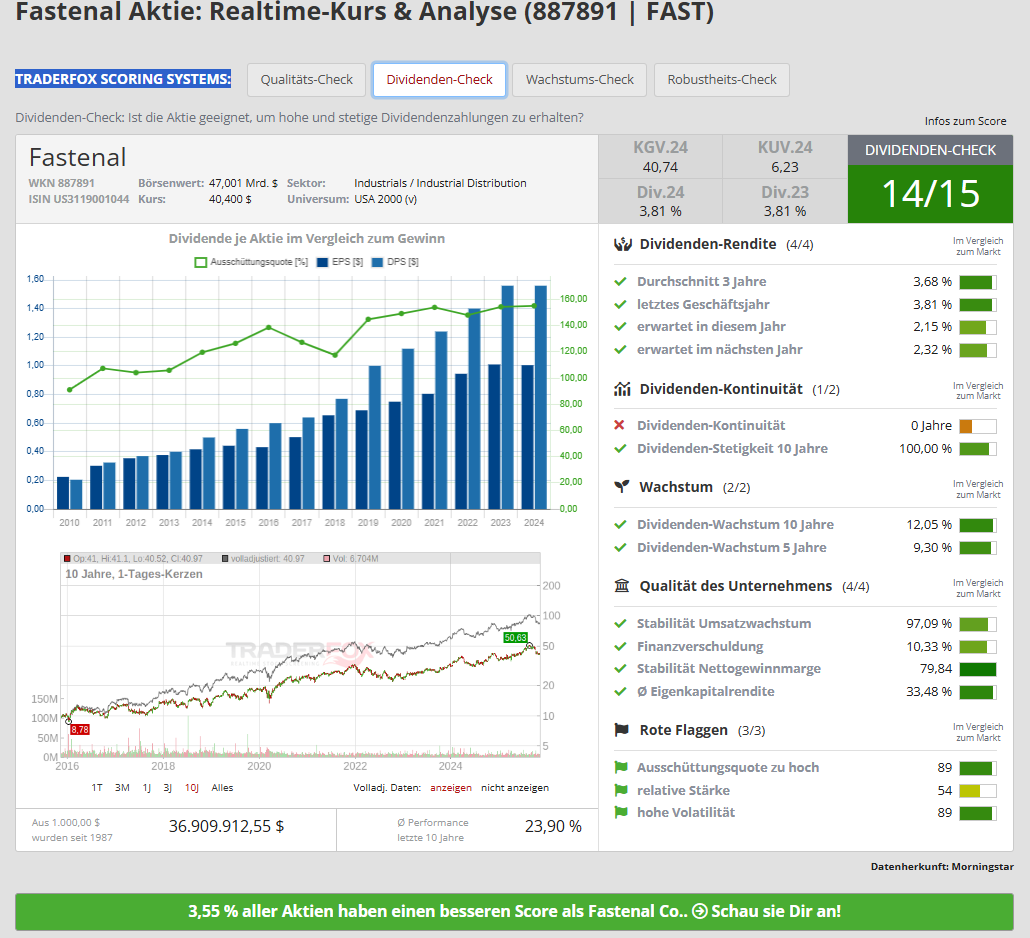Click checkmark beside Dividenden-Stetigkeit 10 Jahre
1030x938 pixels.
click(x=620, y=449)
